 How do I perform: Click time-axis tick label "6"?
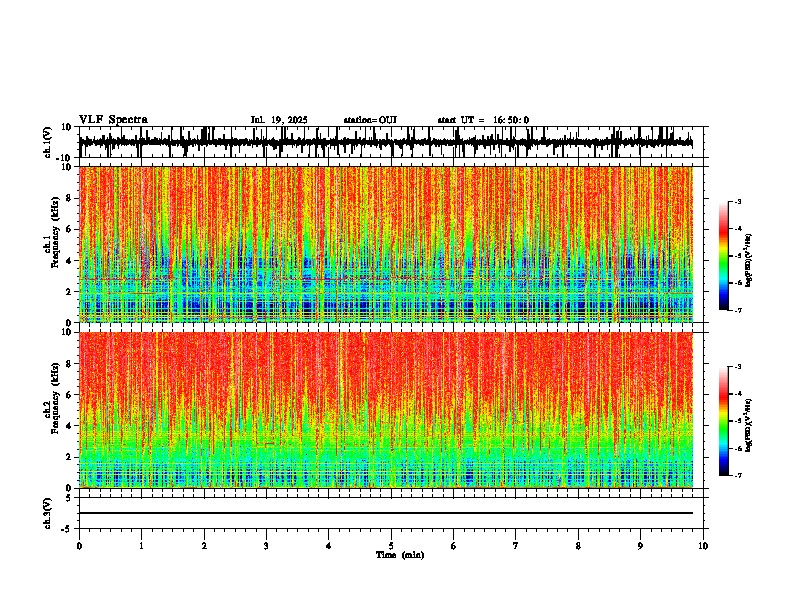pyautogui.click(x=453, y=546)
